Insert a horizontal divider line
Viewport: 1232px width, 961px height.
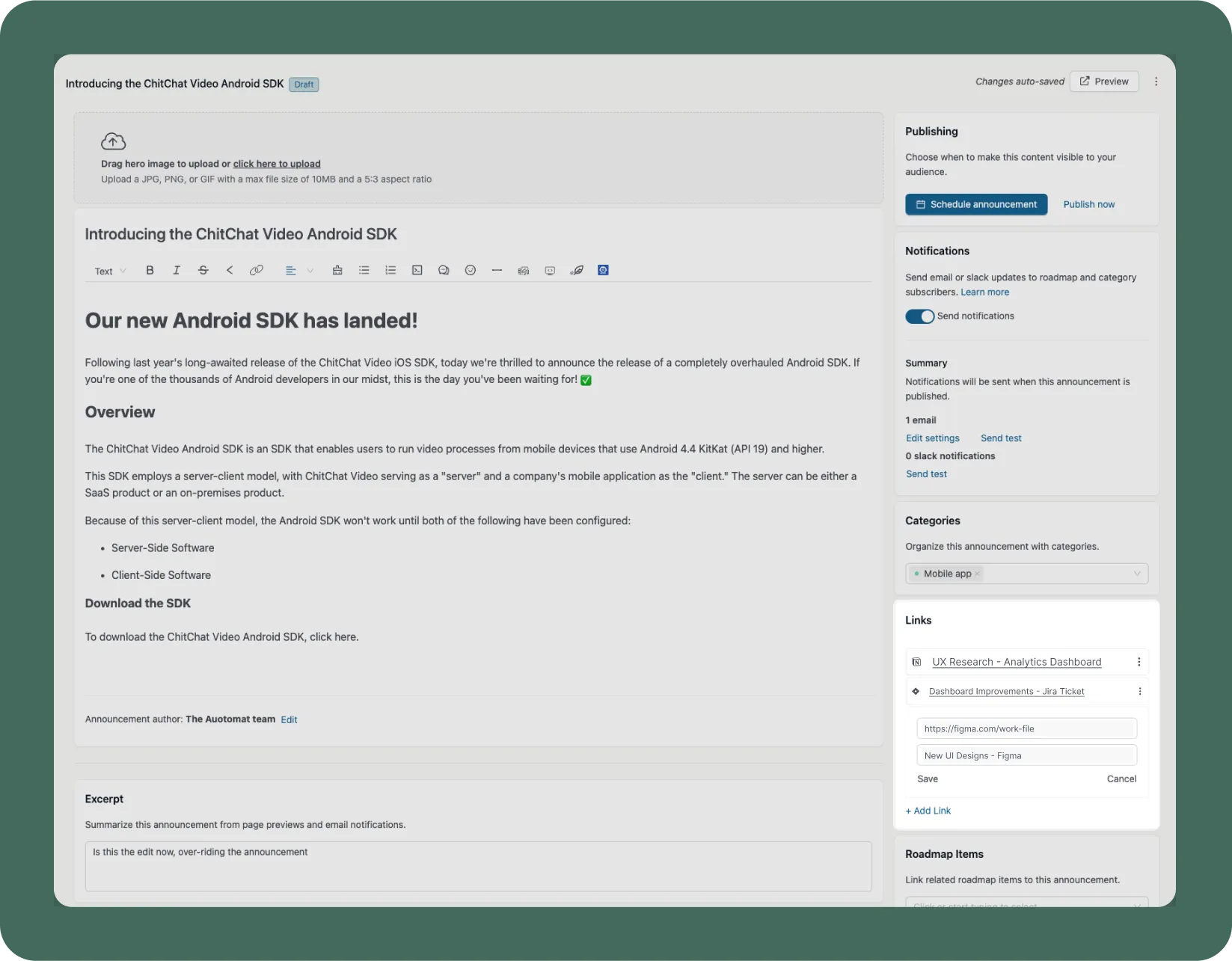[497, 270]
